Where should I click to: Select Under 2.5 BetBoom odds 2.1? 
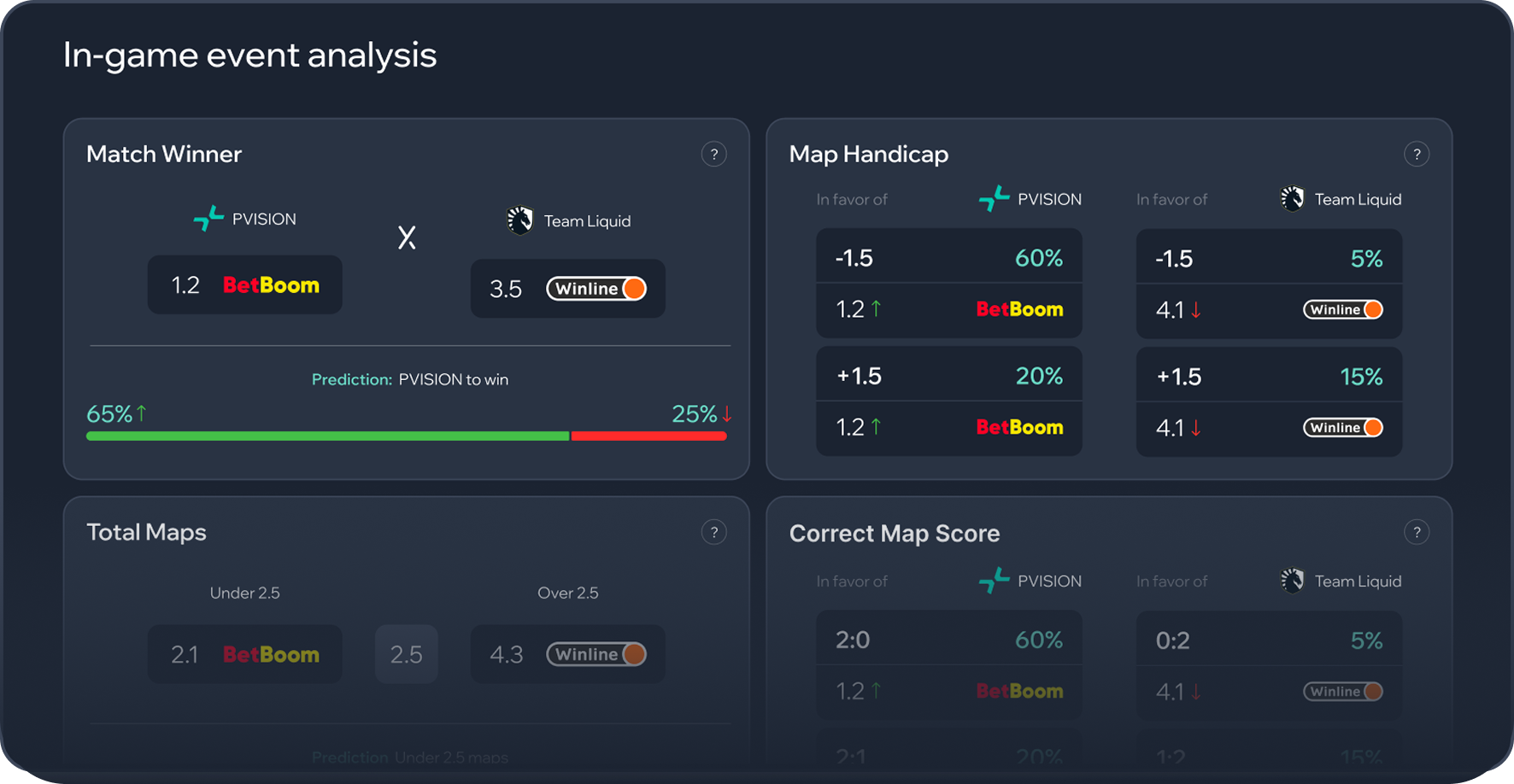[x=245, y=654]
